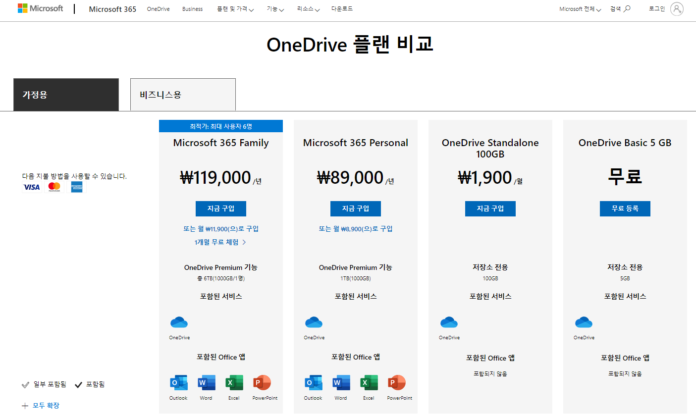Click the Visa payment icon

point(31,187)
